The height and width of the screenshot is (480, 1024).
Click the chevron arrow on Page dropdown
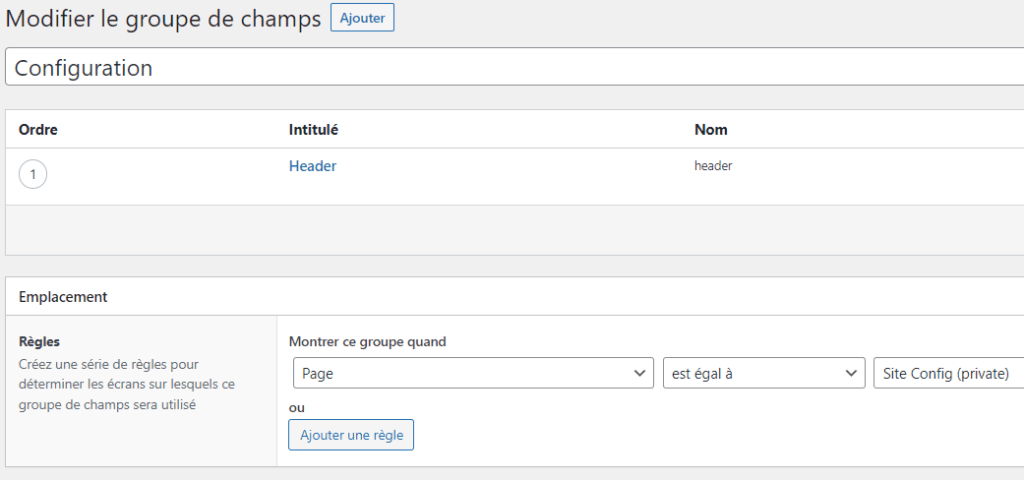(640, 373)
